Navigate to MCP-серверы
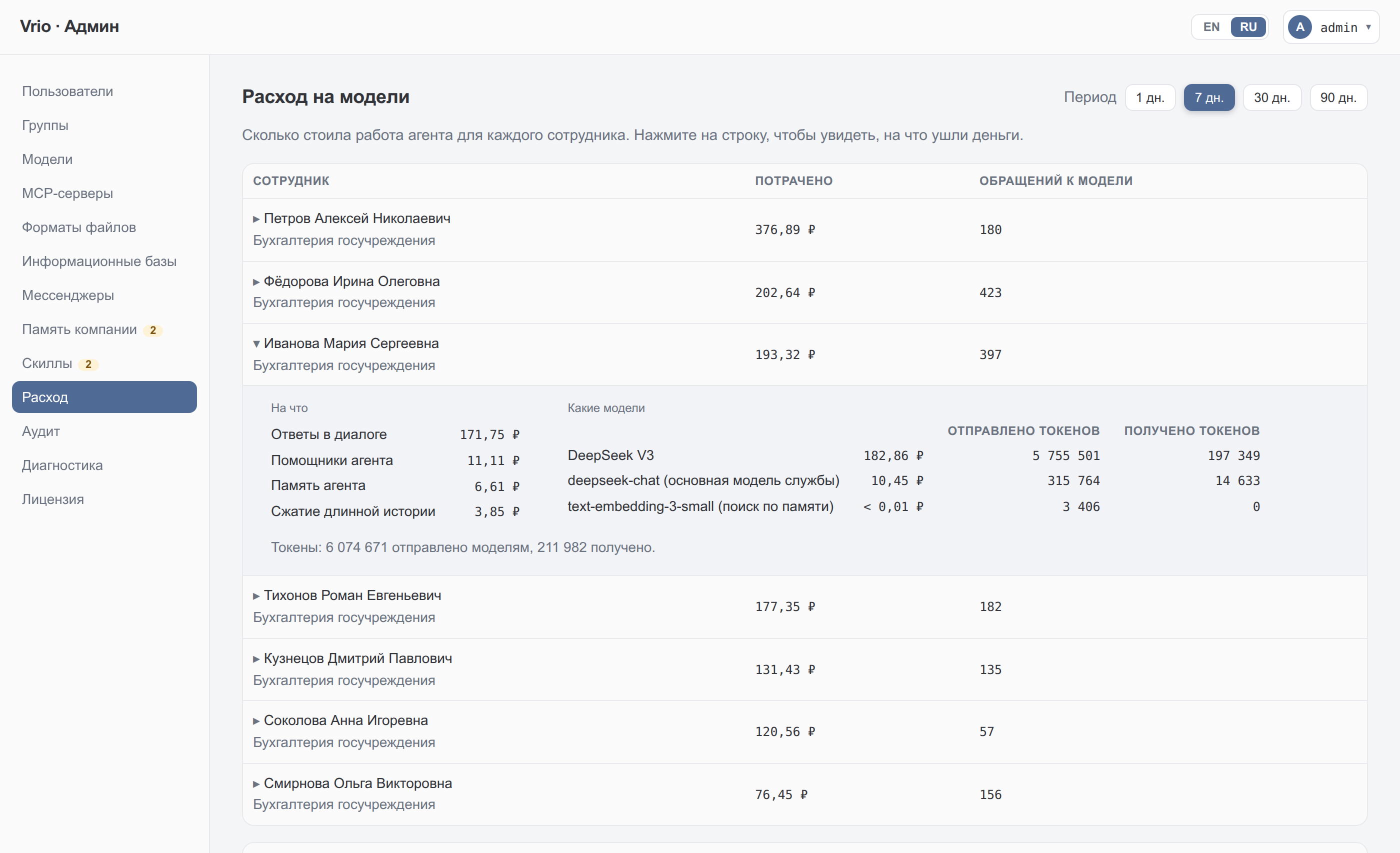Screen dimensions: 1400x853 [104, 193]
